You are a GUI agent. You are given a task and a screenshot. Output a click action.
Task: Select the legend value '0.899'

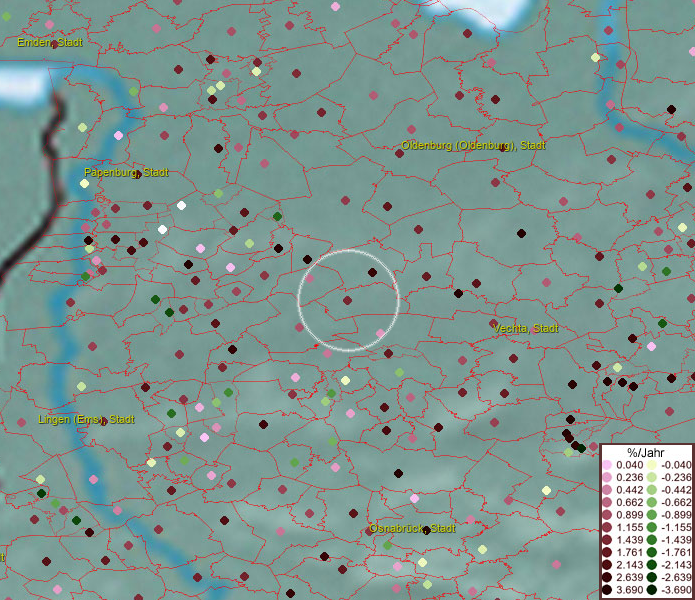click(x=629, y=515)
